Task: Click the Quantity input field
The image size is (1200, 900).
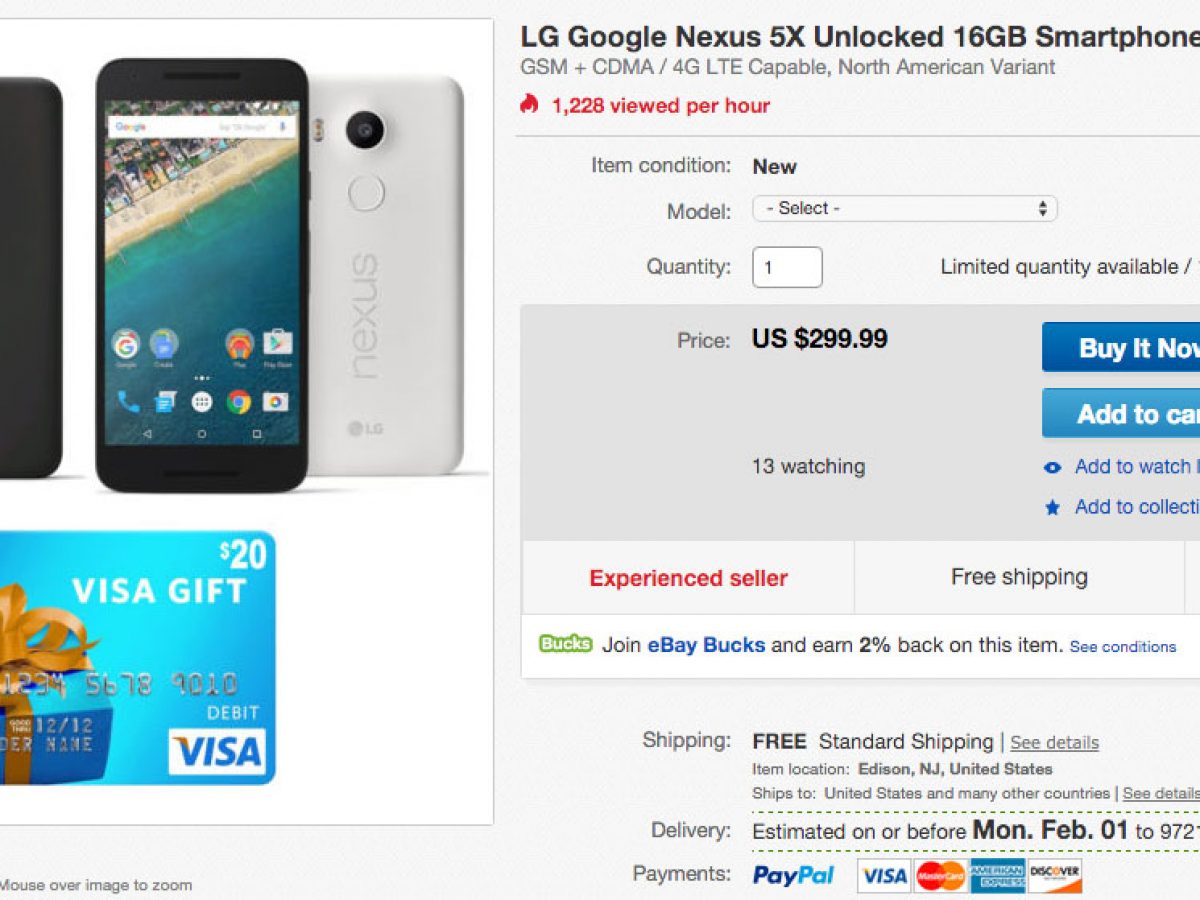Action: (787, 268)
